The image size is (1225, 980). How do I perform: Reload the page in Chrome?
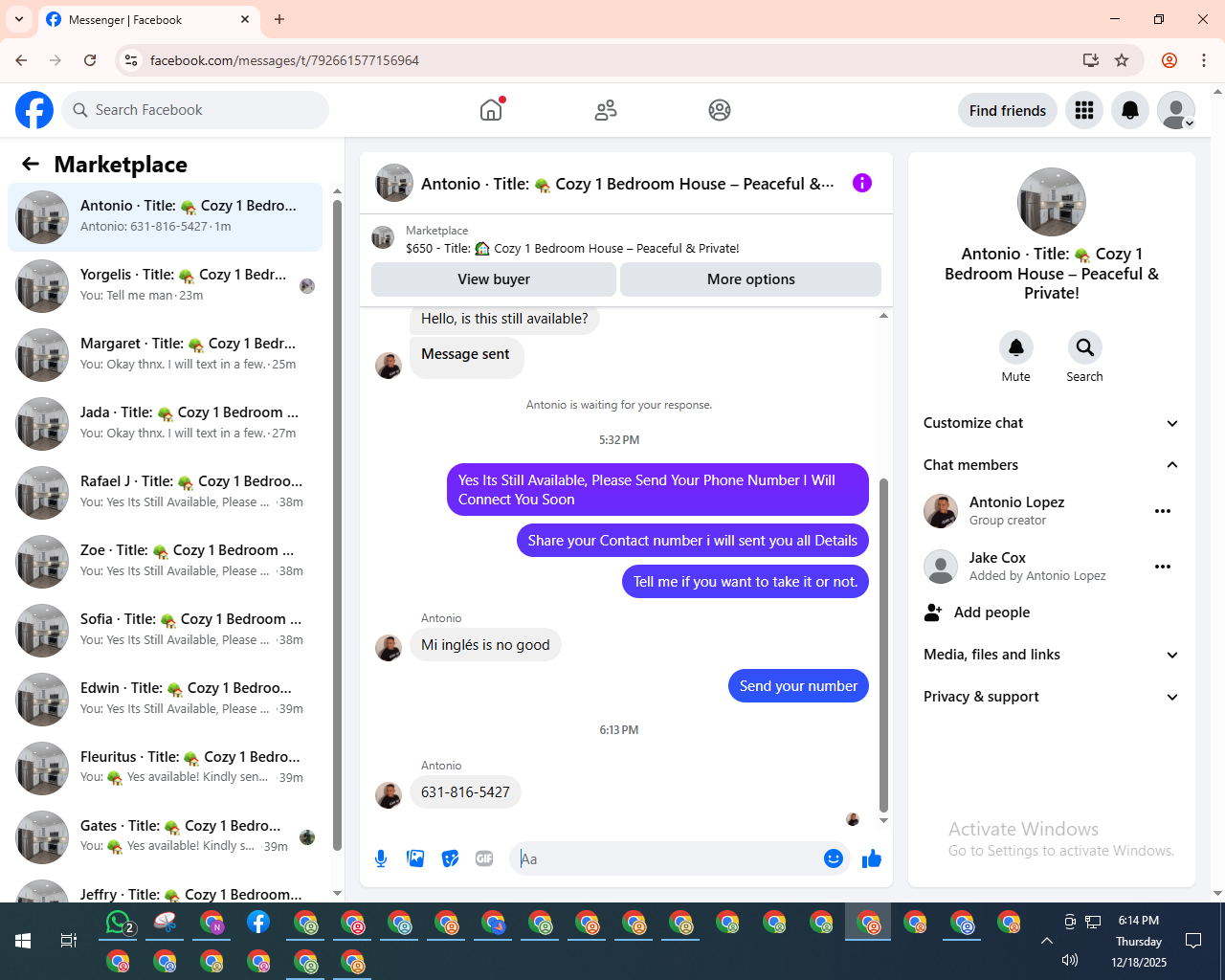(x=90, y=60)
